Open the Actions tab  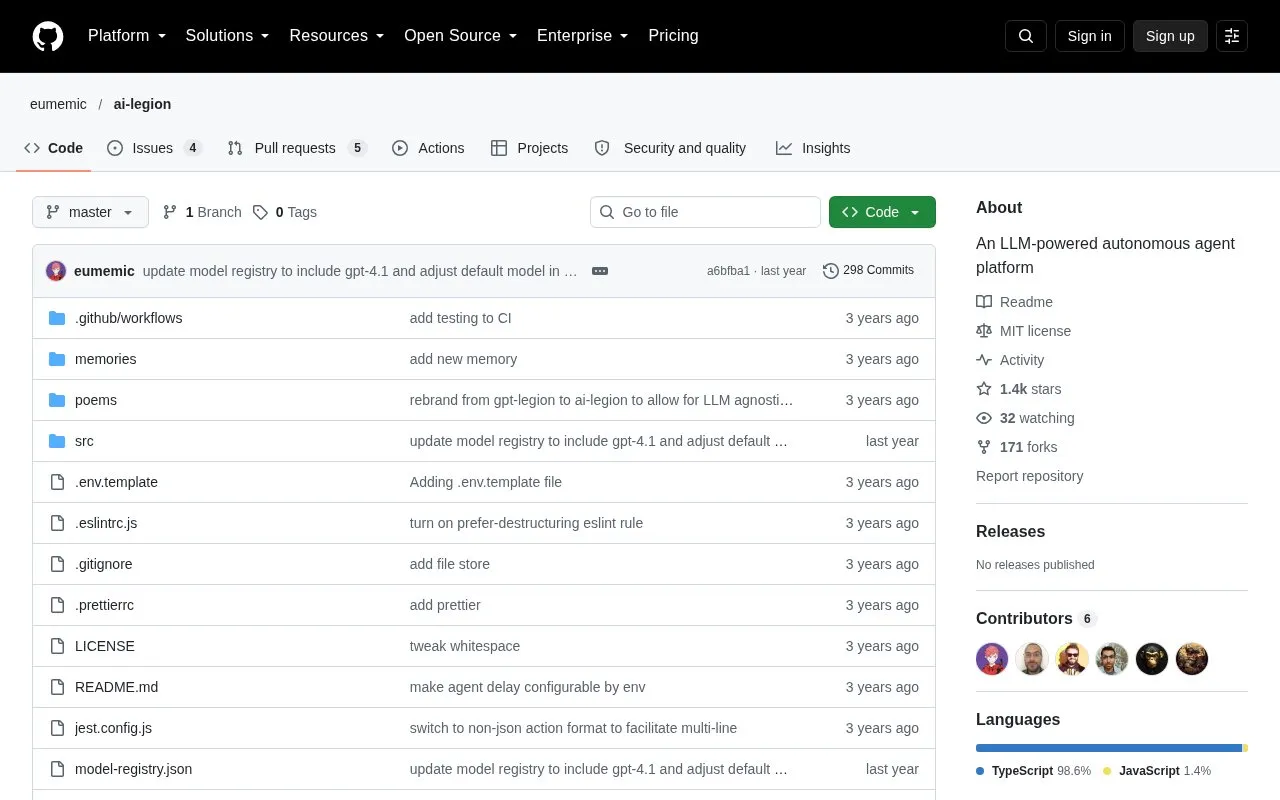428,148
